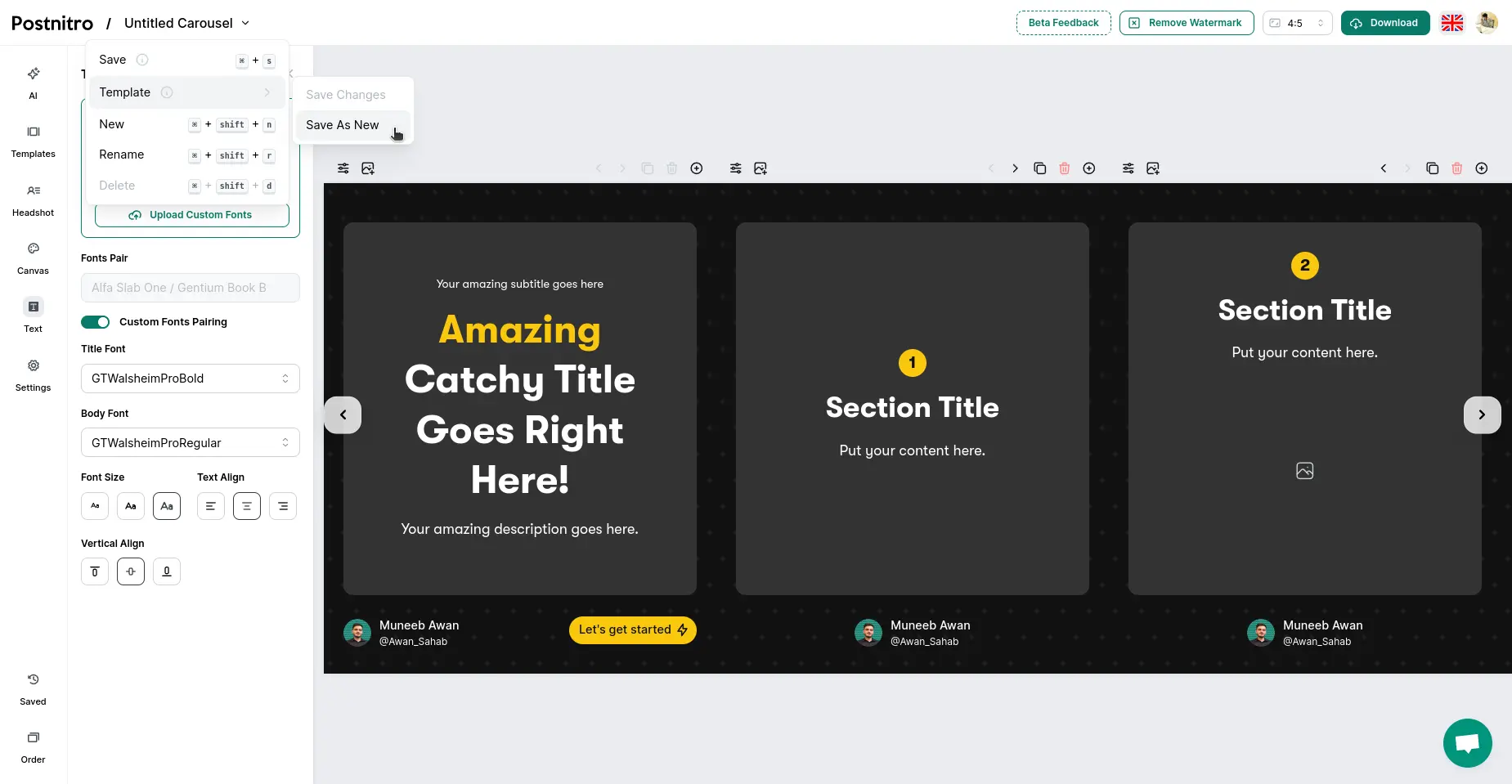The height and width of the screenshot is (784, 1512).
Task: Add an image to the first slide
Action: tap(368, 168)
